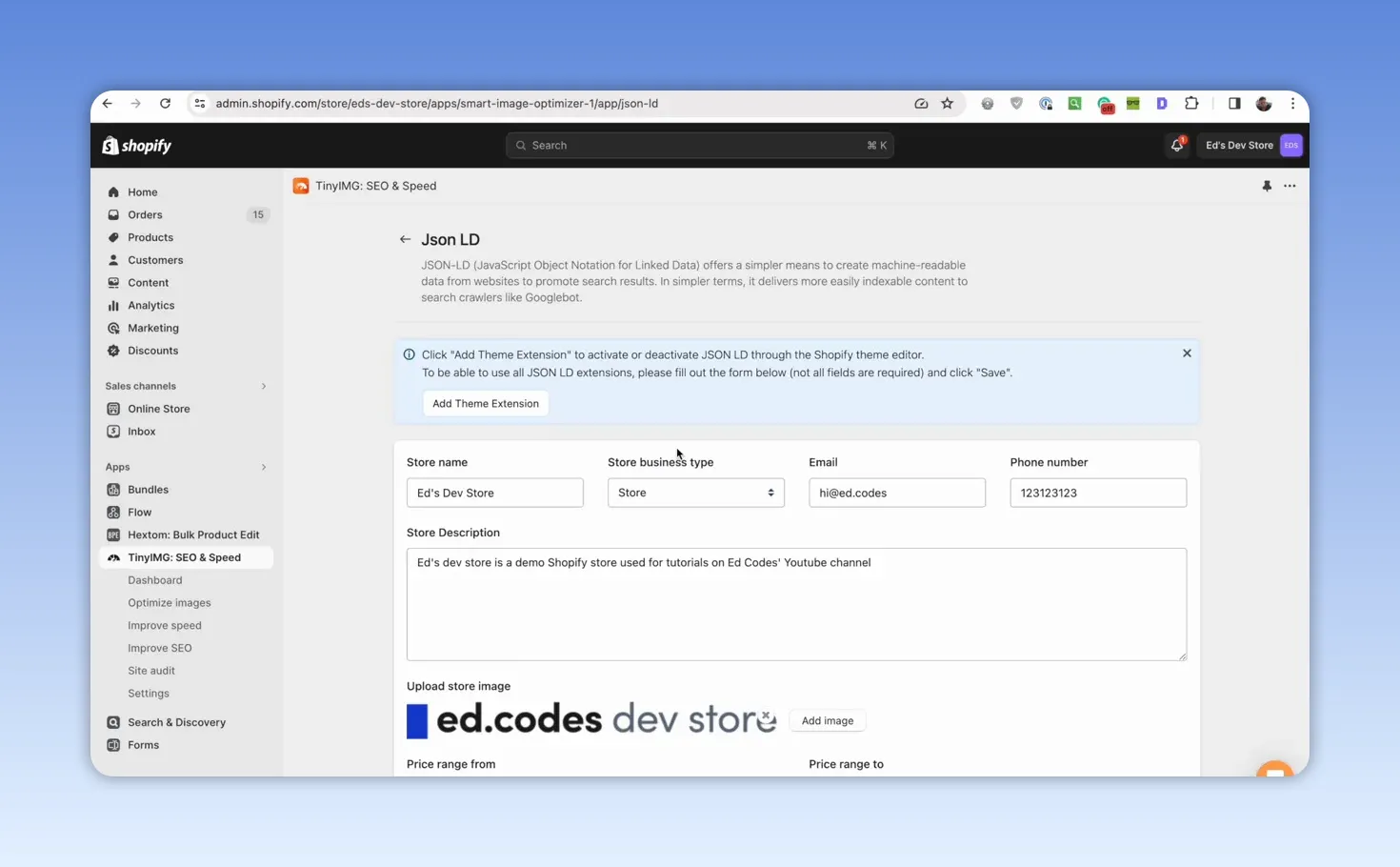
Task: Expand Apps section chevron
Action: (x=264, y=467)
